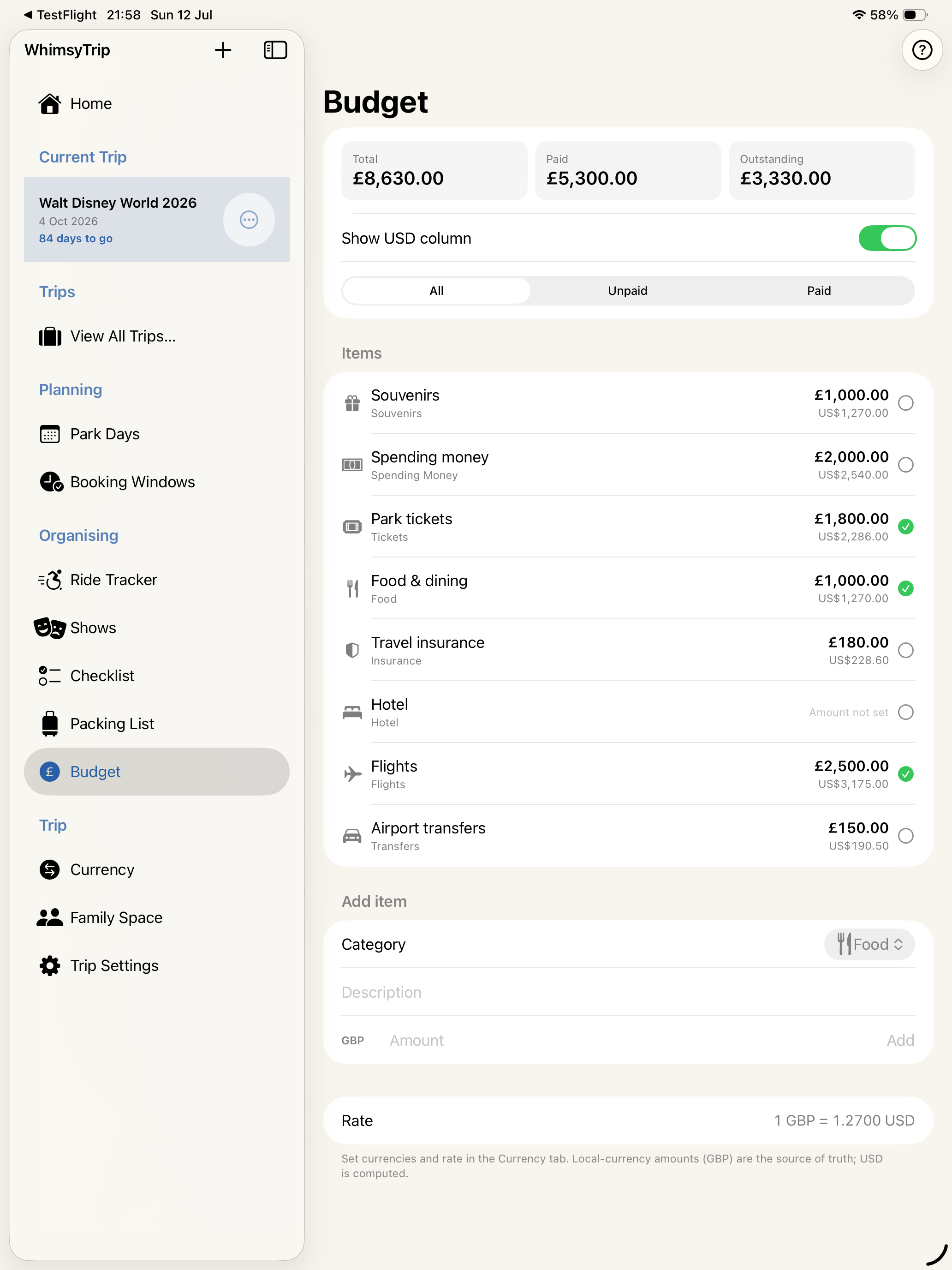The width and height of the screenshot is (952, 1270).
Task: Click the Flights amount £2,500.00
Action: click(x=851, y=767)
